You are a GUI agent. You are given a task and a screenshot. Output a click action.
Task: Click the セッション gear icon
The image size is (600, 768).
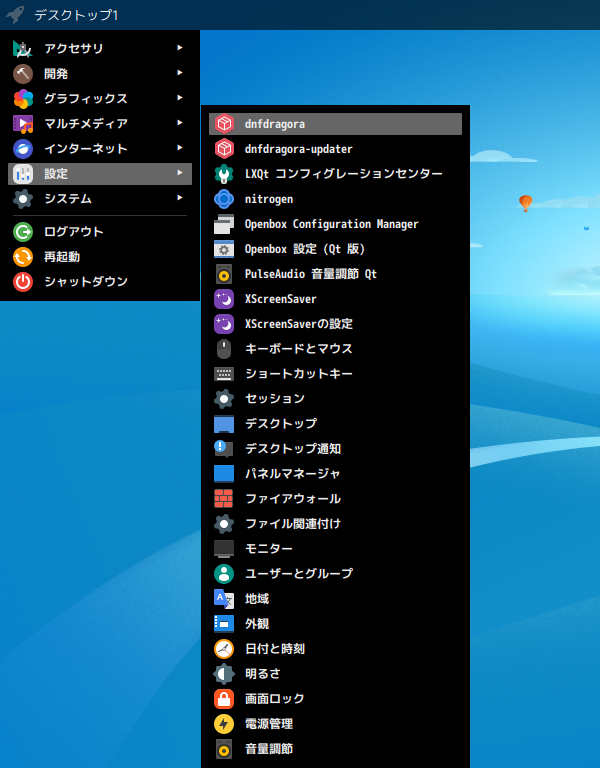[x=224, y=399]
